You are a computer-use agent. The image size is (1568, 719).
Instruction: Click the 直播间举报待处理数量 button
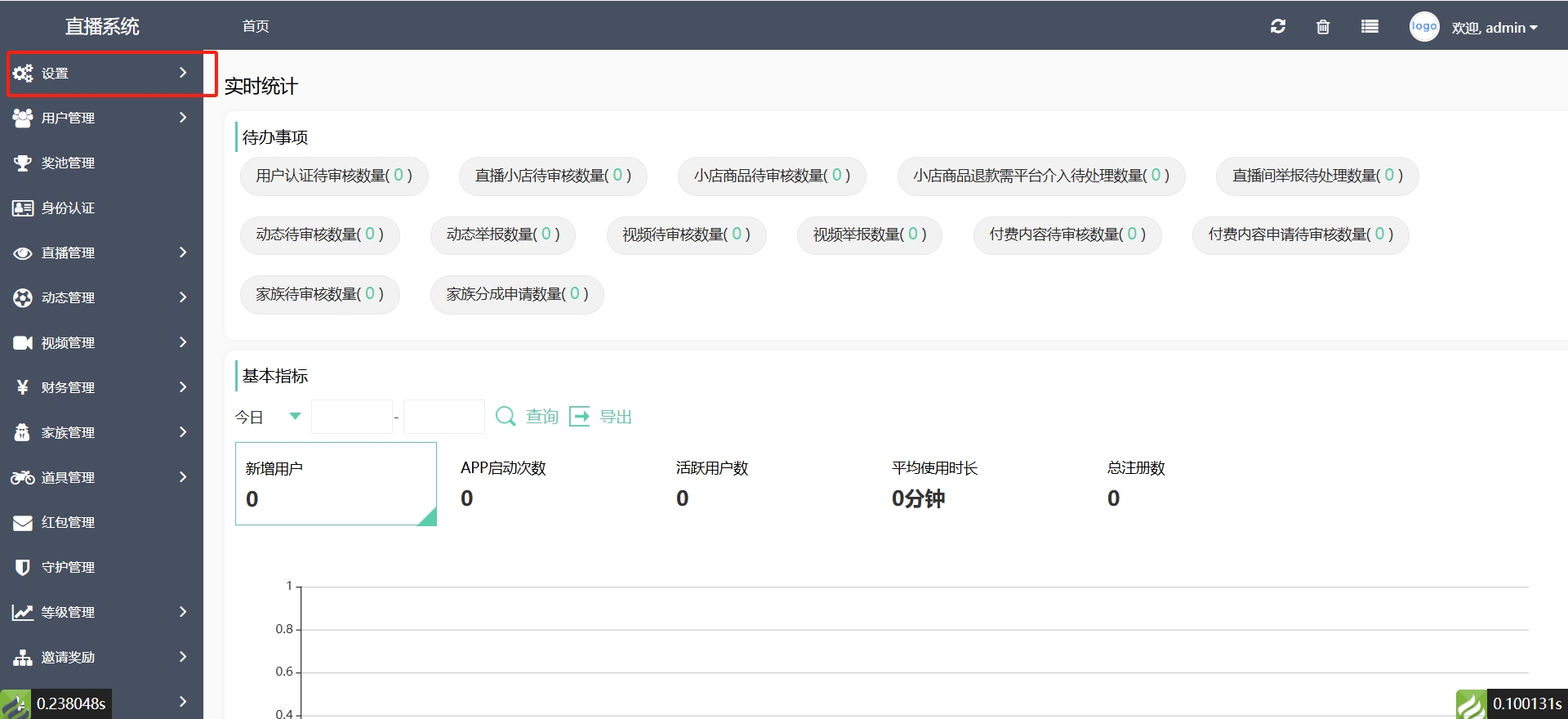(x=1317, y=176)
